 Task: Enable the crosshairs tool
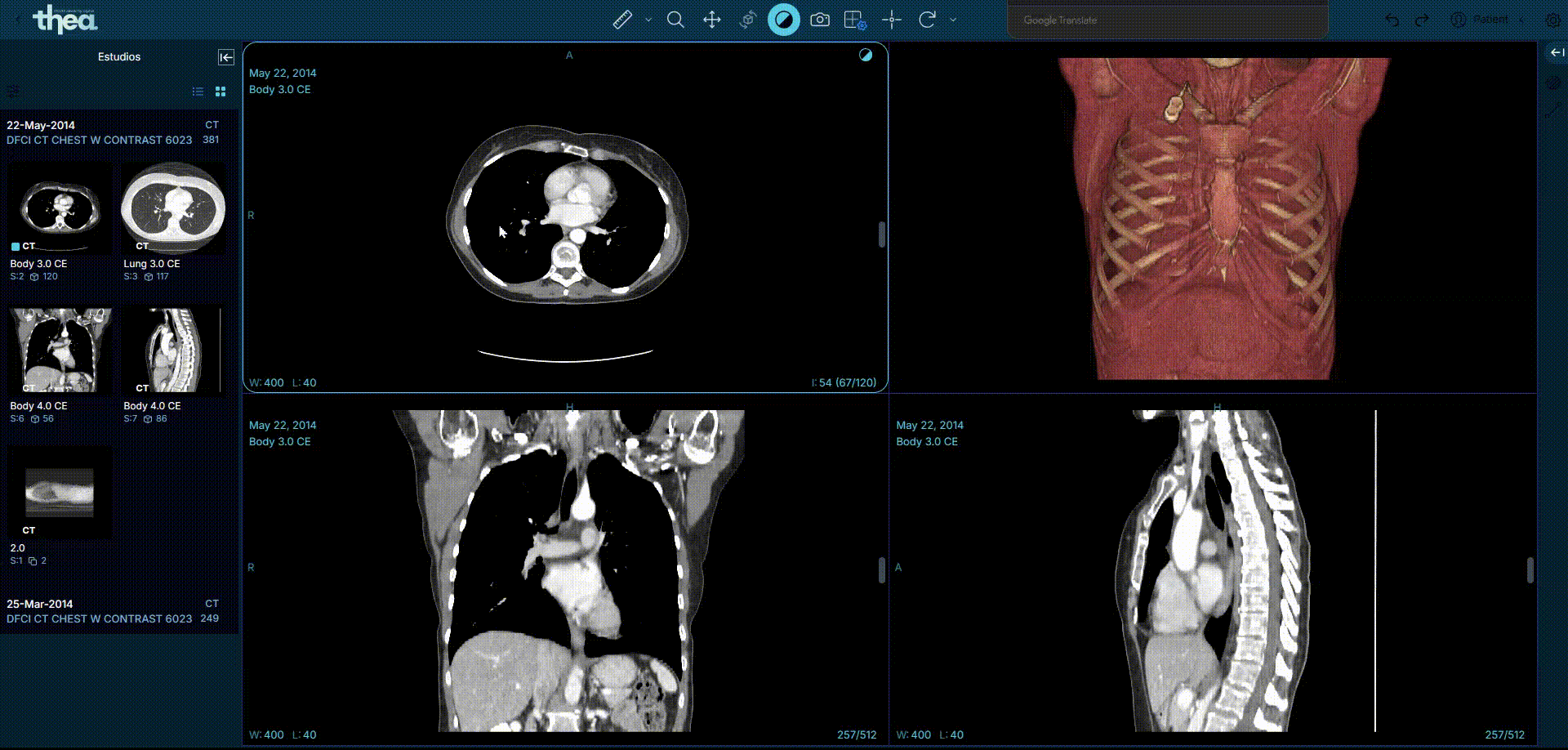(892, 20)
